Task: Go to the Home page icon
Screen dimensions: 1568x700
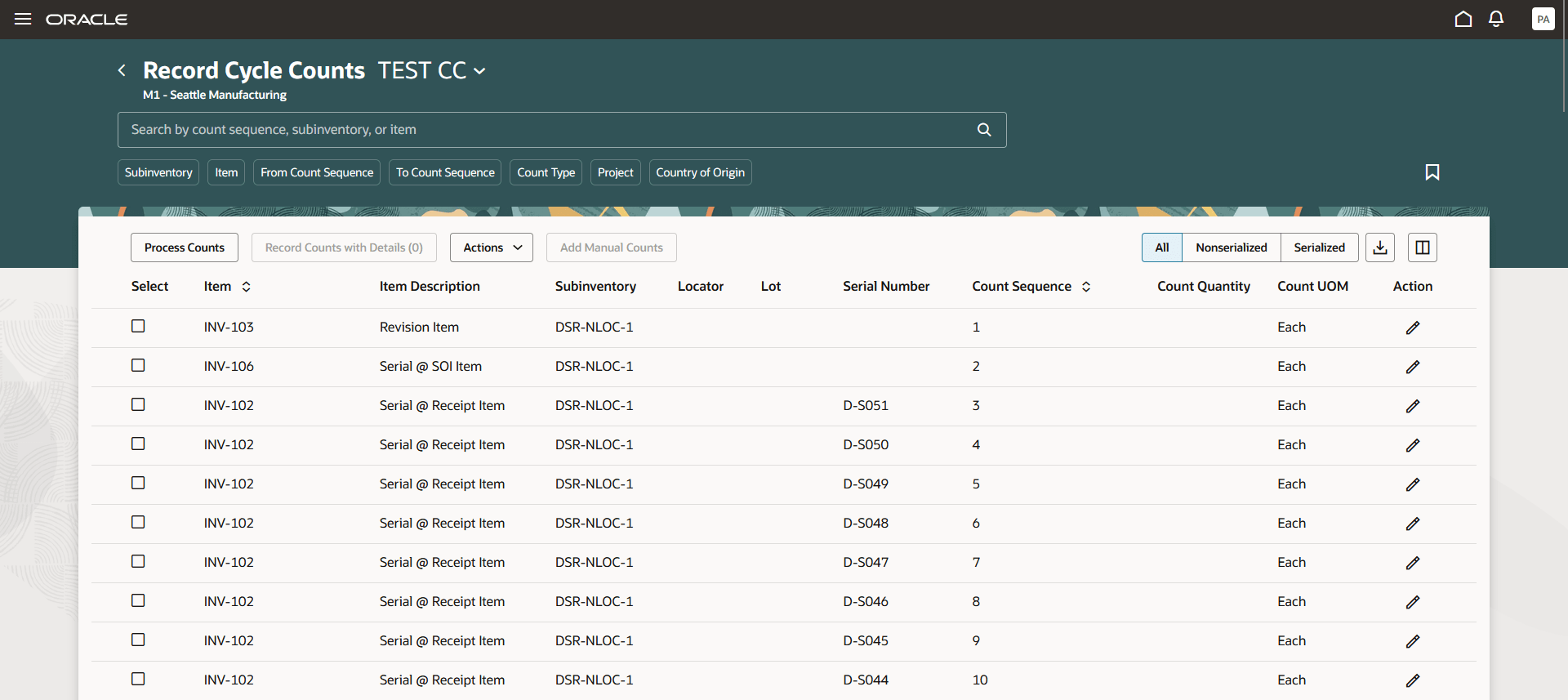Action: (1463, 19)
